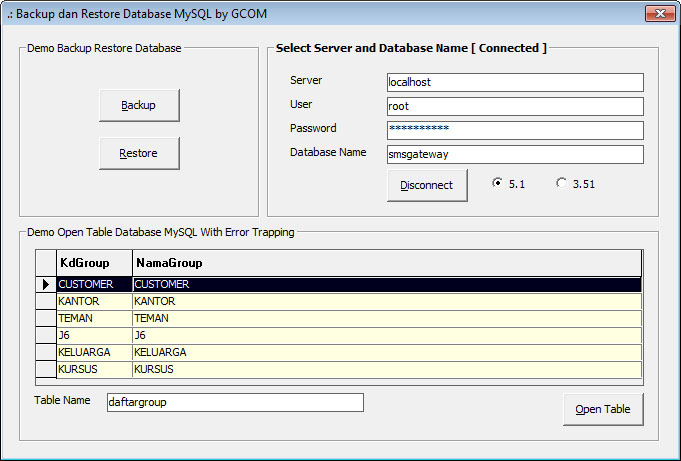This screenshot has height=461, width=681.
Task: Pick the TEMAN row in NamaGroup column
Action: [x=385, y=318]
